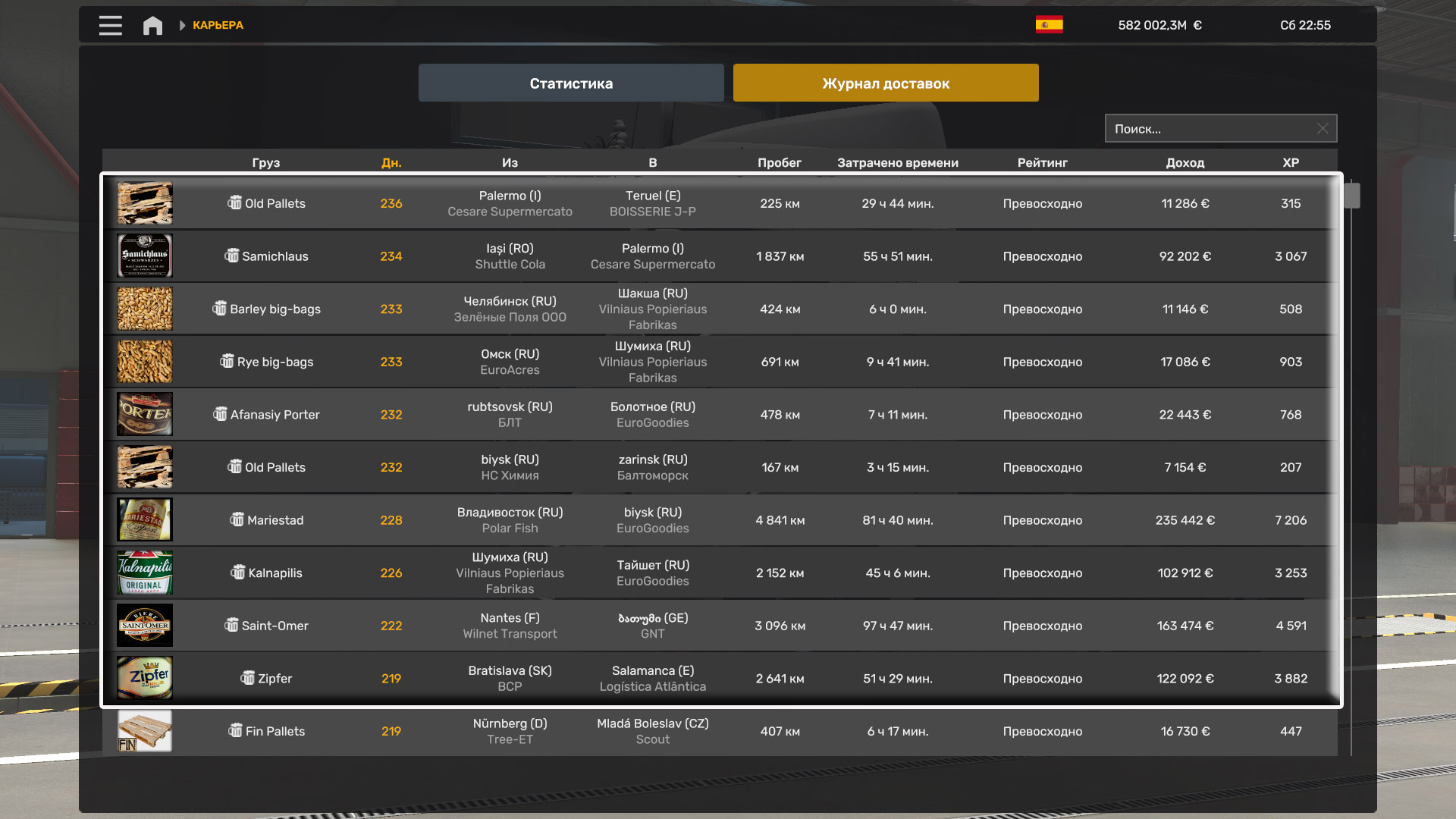1456x819 pixels.
Task: Click the cargo icon beside Mariestad
Action: 237,519
